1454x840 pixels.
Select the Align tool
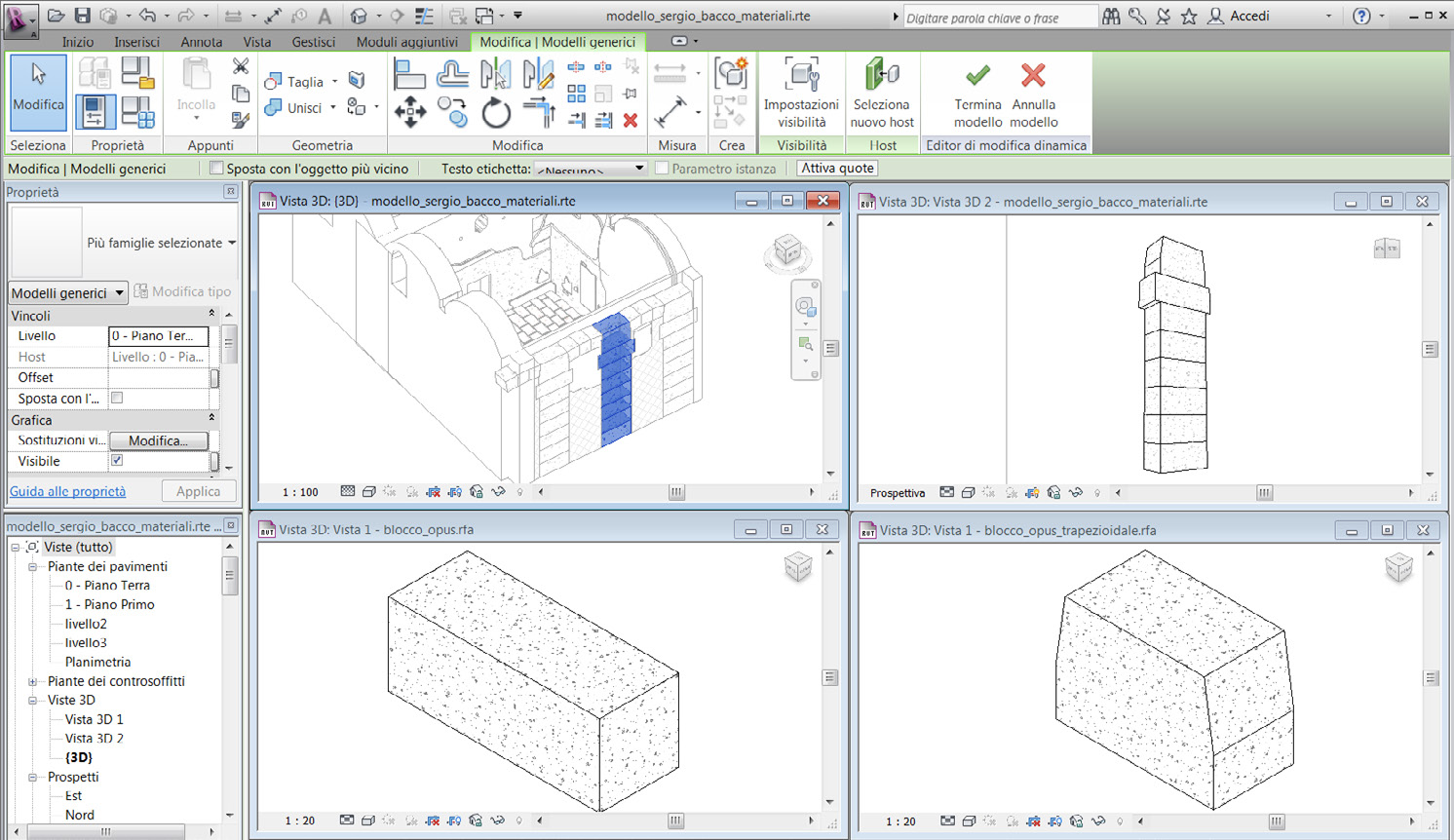click(x=409, y=73)
